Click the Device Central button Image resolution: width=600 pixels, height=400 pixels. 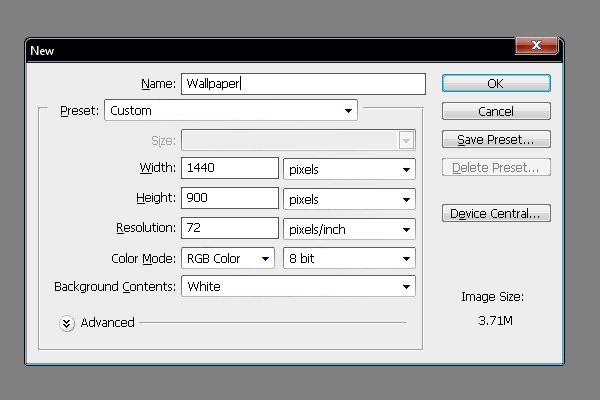pos(496,213)
